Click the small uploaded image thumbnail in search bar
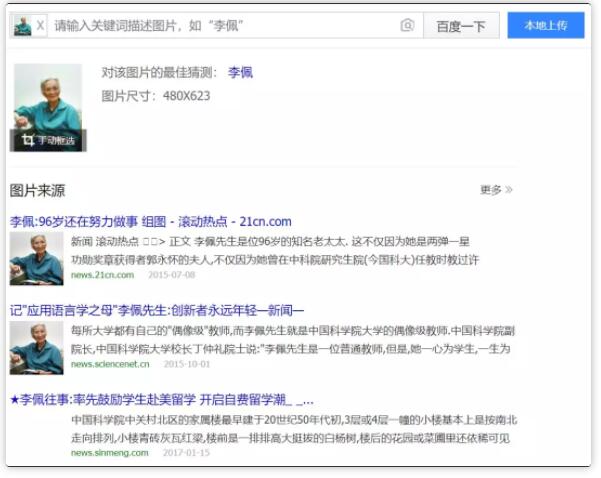The width and height of the screenshot is (601, 478). tap(23, 26)
